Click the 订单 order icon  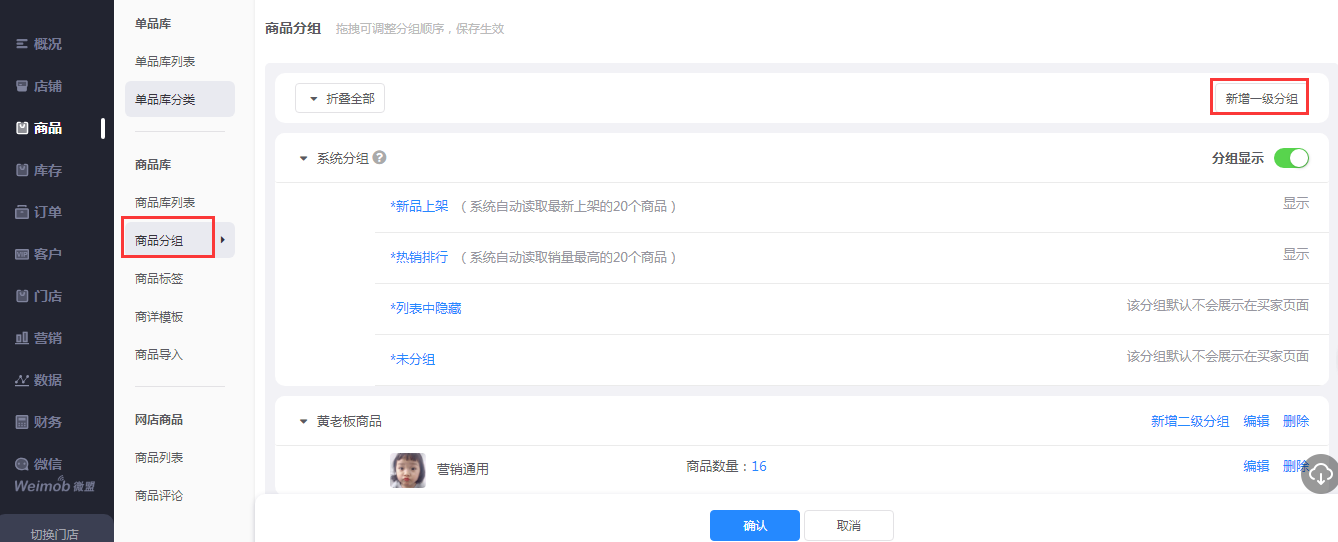point(22,212)
